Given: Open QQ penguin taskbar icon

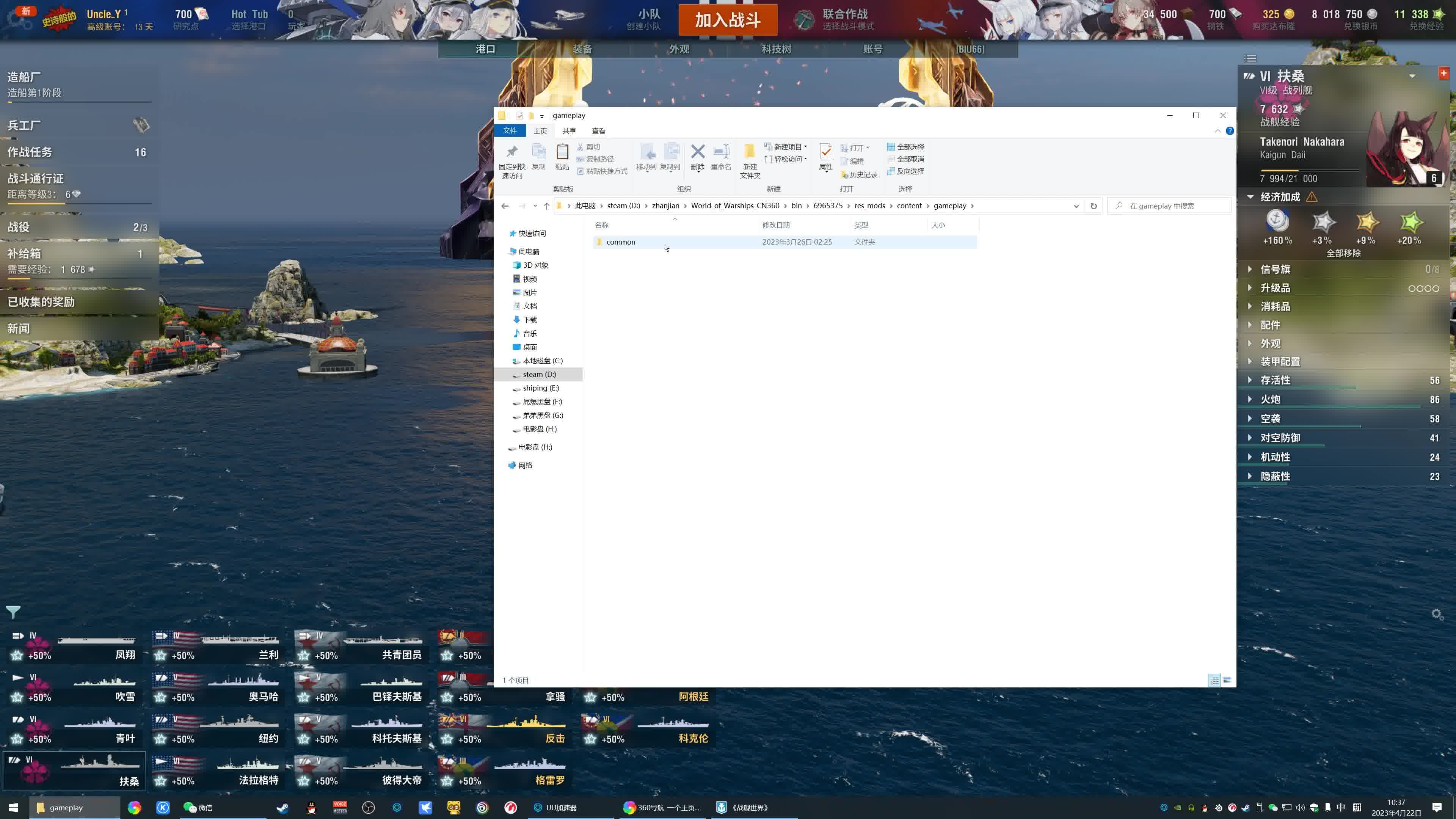Looking at the screenshot, I should tap(311, 808).
